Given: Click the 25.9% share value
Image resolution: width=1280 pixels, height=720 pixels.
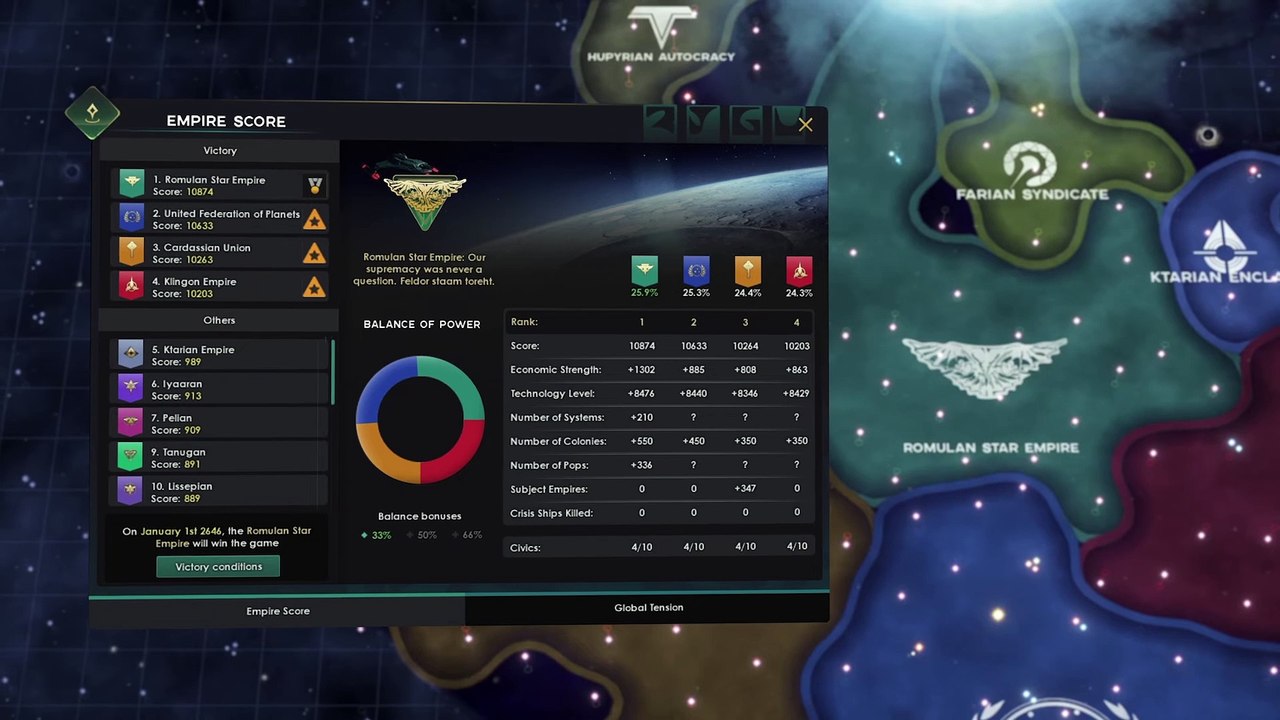Looking at the screenshot, I should 644,293.
